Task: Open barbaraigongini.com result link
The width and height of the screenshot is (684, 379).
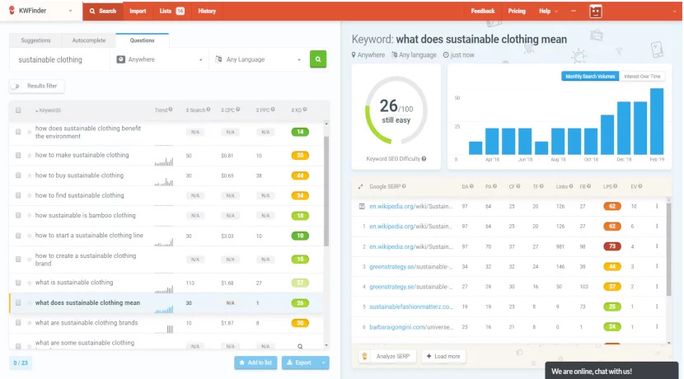Action: pyautogui.click(x=411, y=327)
